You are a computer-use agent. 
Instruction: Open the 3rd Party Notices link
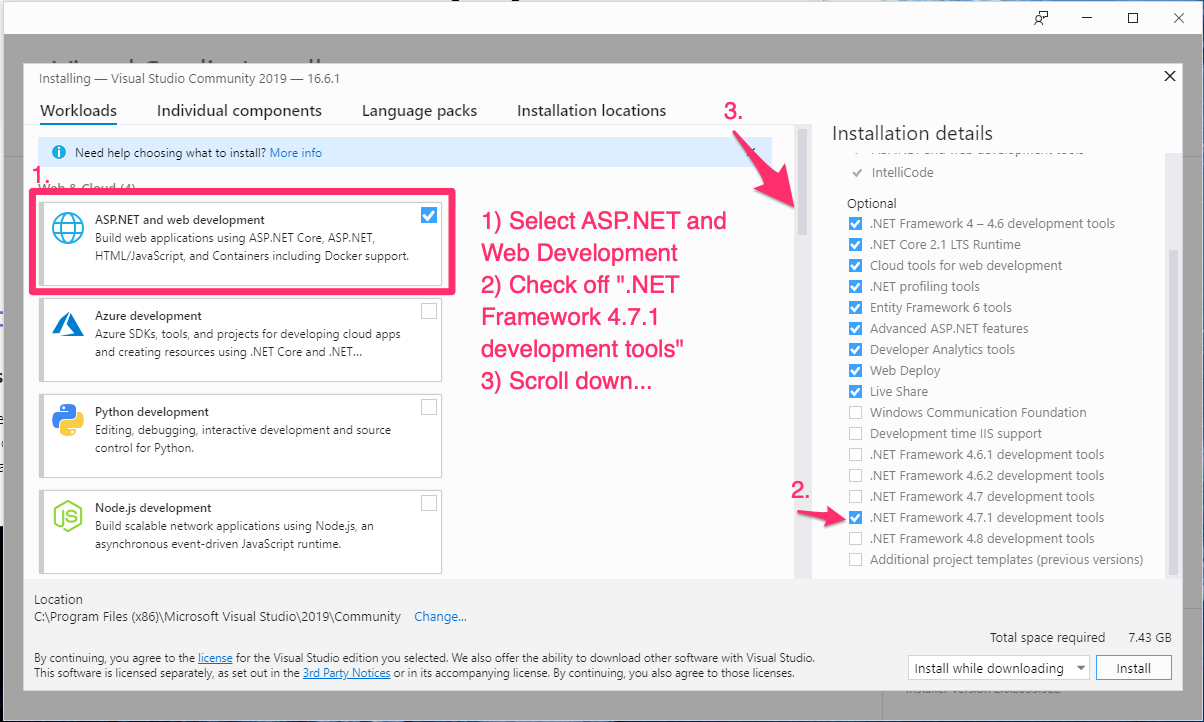(346, 673)
